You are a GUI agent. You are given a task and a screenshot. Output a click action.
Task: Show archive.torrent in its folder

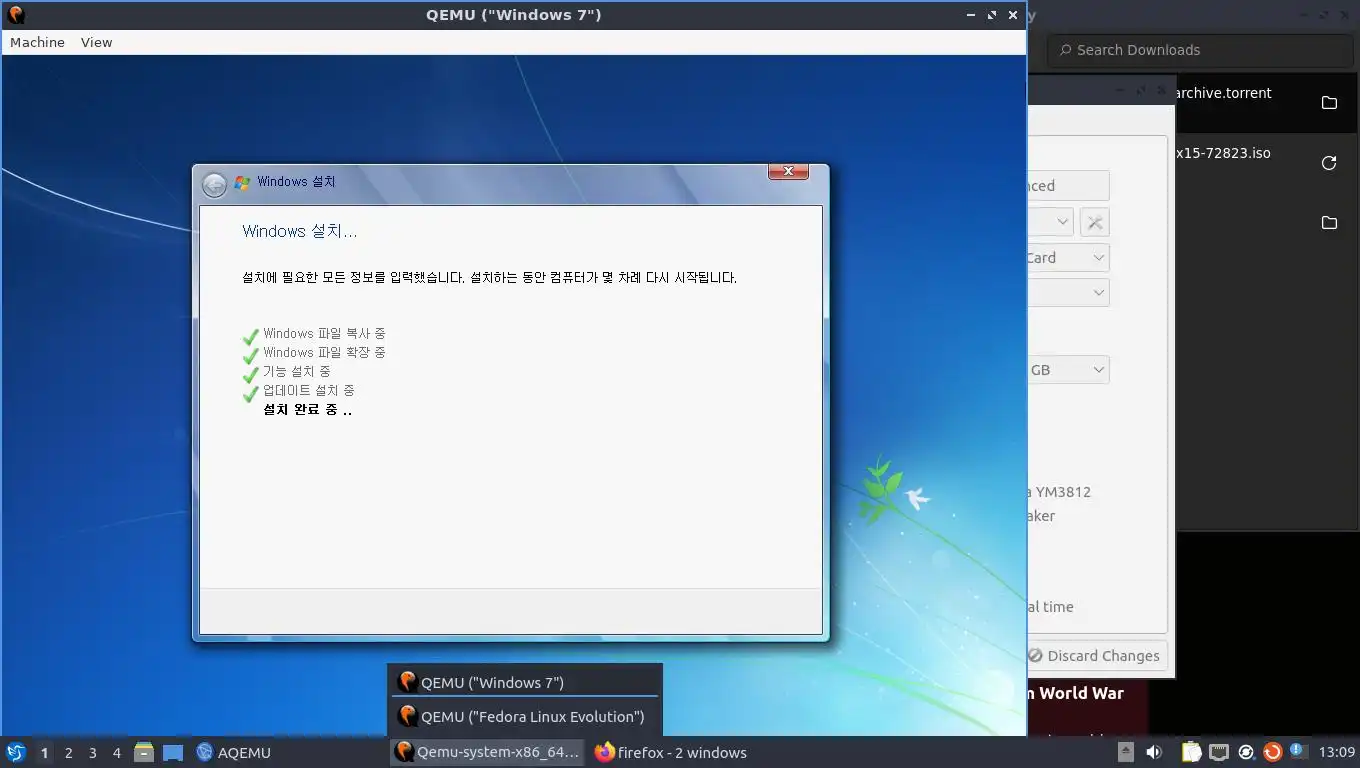[x=1329, y=103]
